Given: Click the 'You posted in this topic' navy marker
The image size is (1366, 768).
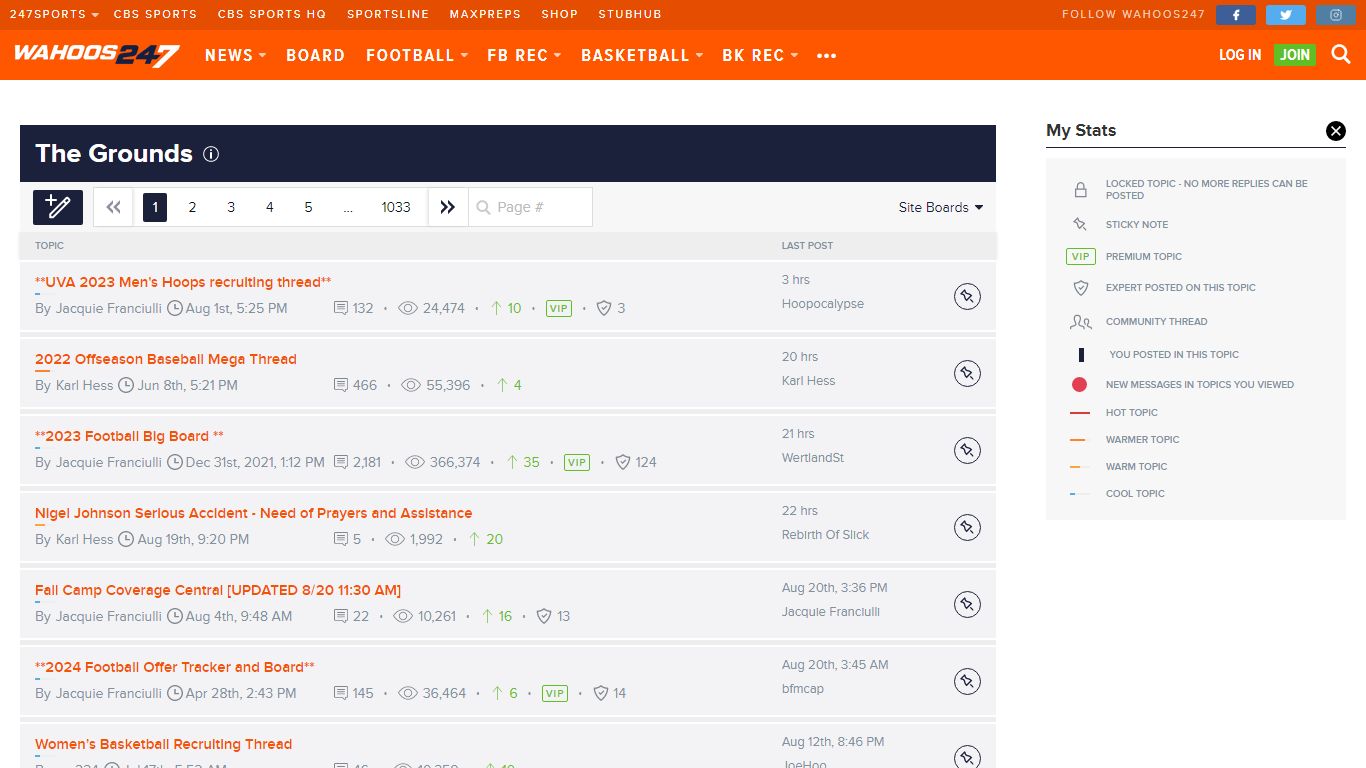Looking at the screenshot, I should pos(1081,355).
